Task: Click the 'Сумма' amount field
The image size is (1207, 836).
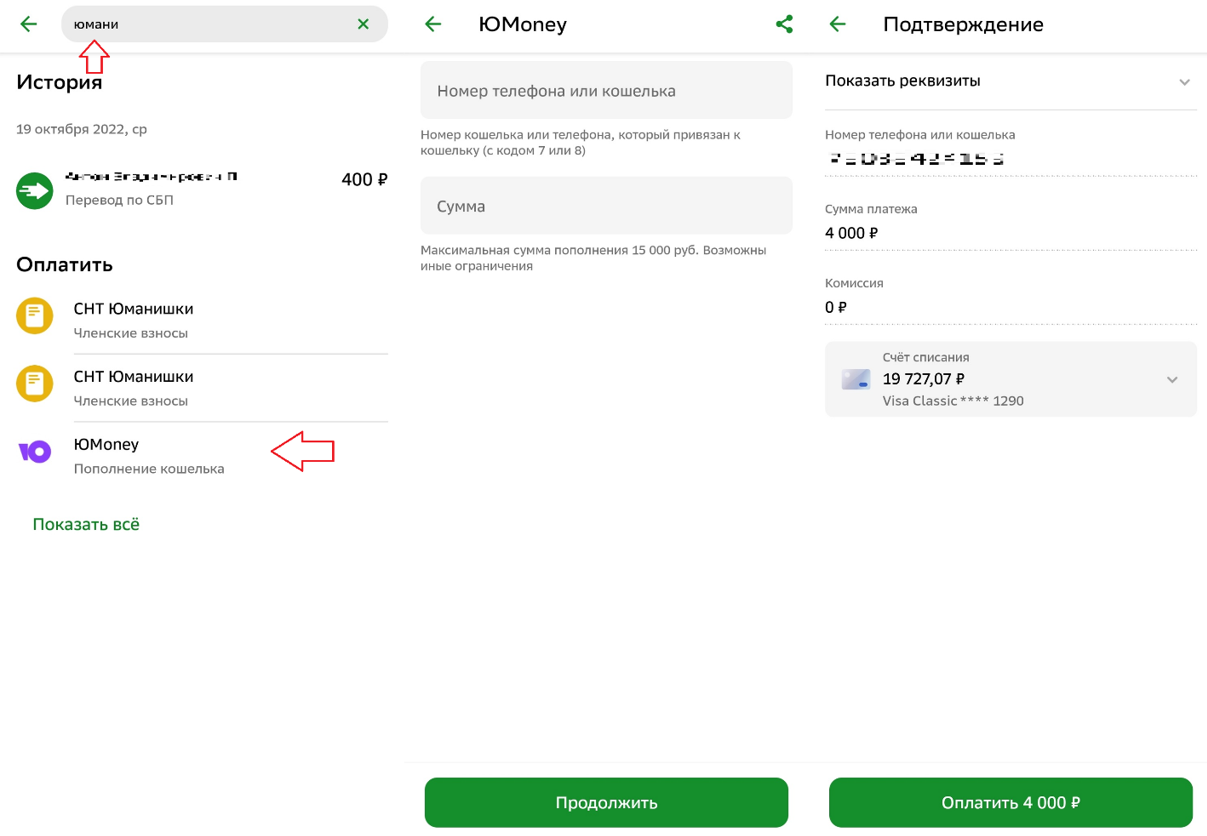Action: pyautogui.click(x=606, y=206)
